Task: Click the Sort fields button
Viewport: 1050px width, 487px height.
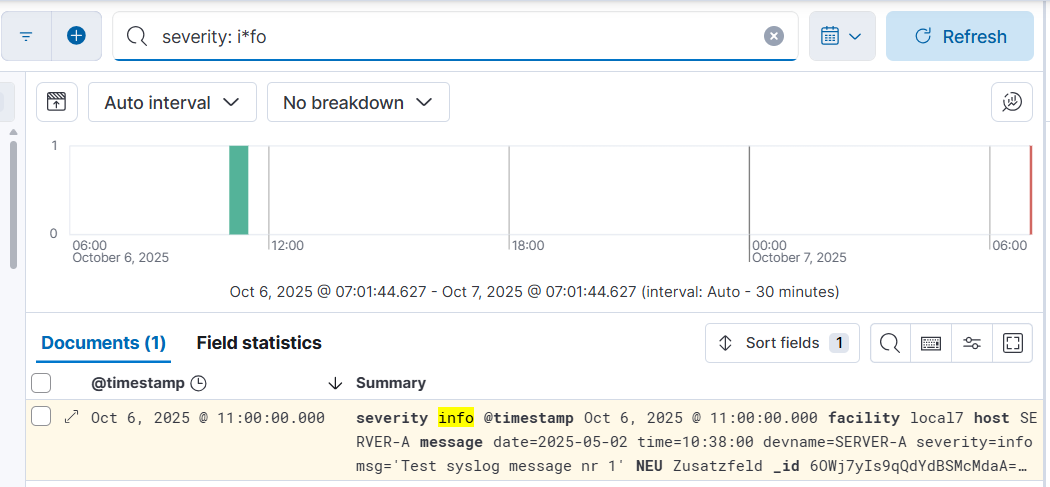Action: click(x=782, y=343)
